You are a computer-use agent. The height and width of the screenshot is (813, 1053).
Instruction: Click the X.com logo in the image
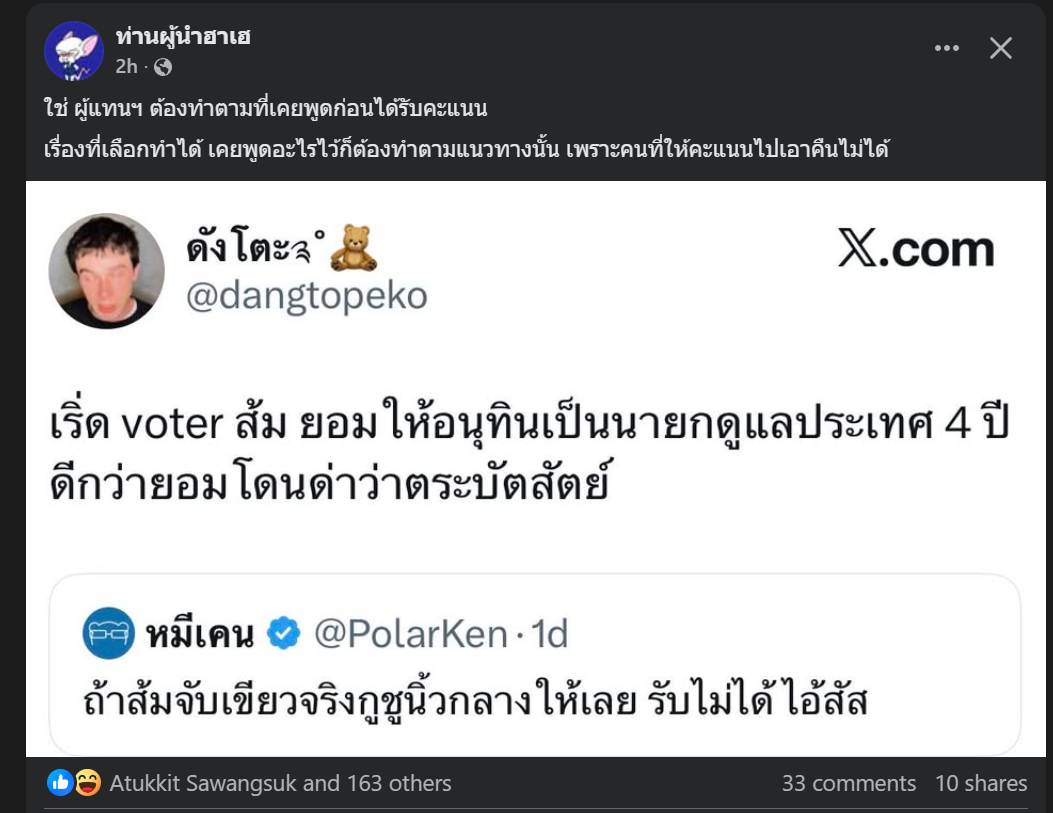coord(916,250)
